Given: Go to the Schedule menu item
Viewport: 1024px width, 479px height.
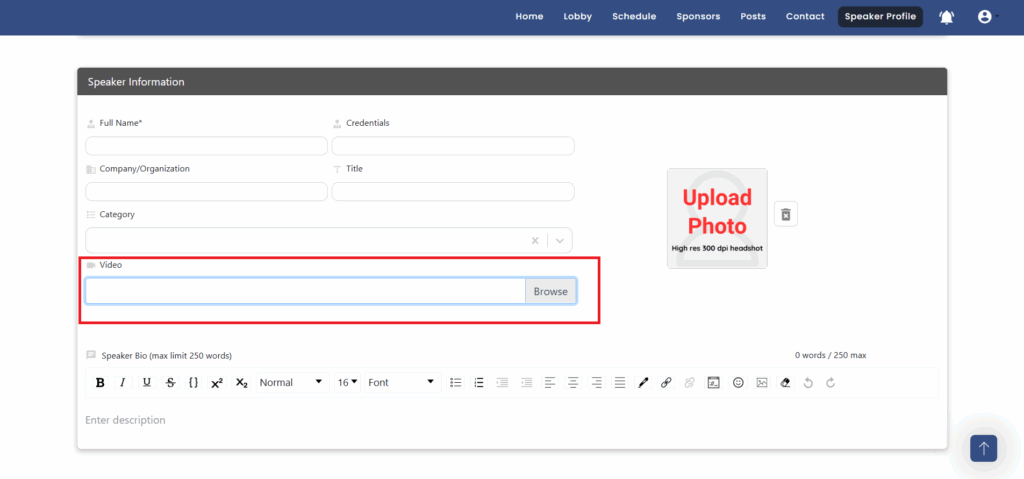Looking at the screenshot, I should coord(634,17).
